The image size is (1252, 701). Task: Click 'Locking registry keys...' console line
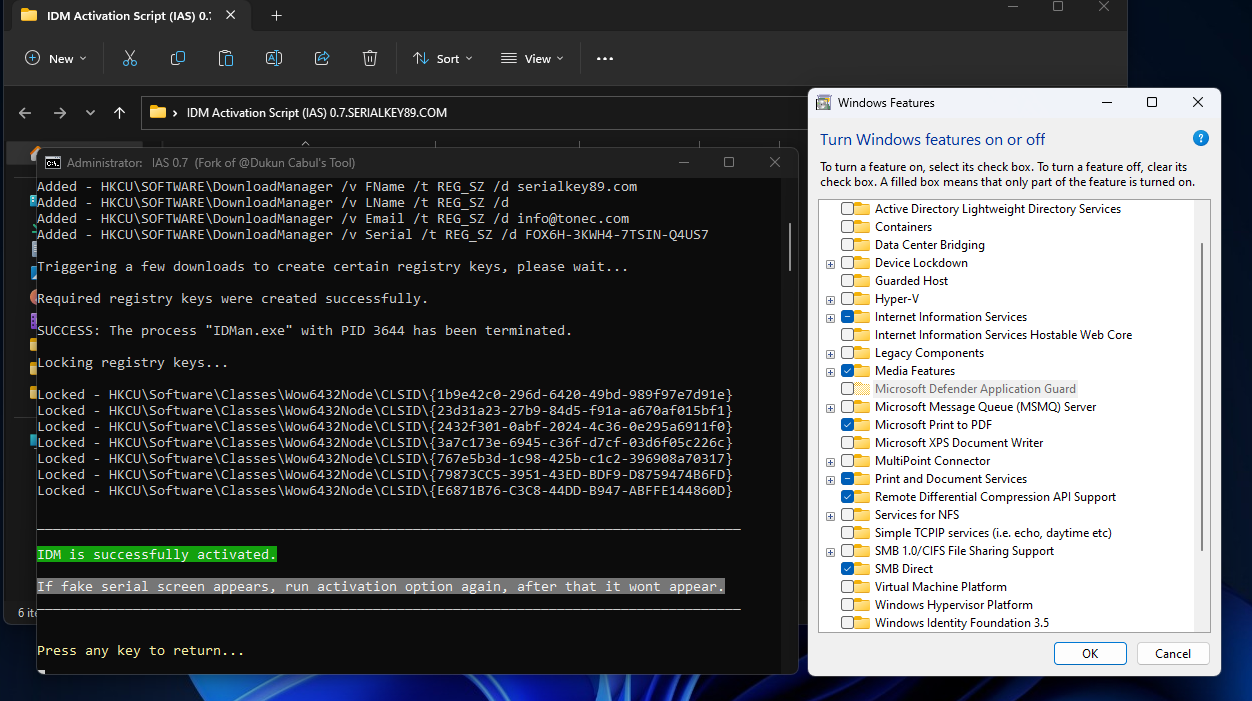[133, 362]
